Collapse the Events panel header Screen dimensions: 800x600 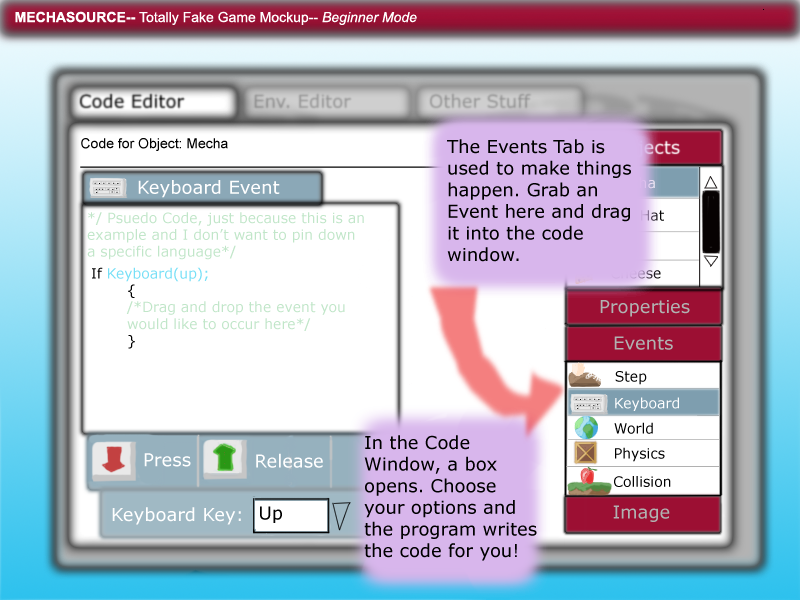coord(643,343)
